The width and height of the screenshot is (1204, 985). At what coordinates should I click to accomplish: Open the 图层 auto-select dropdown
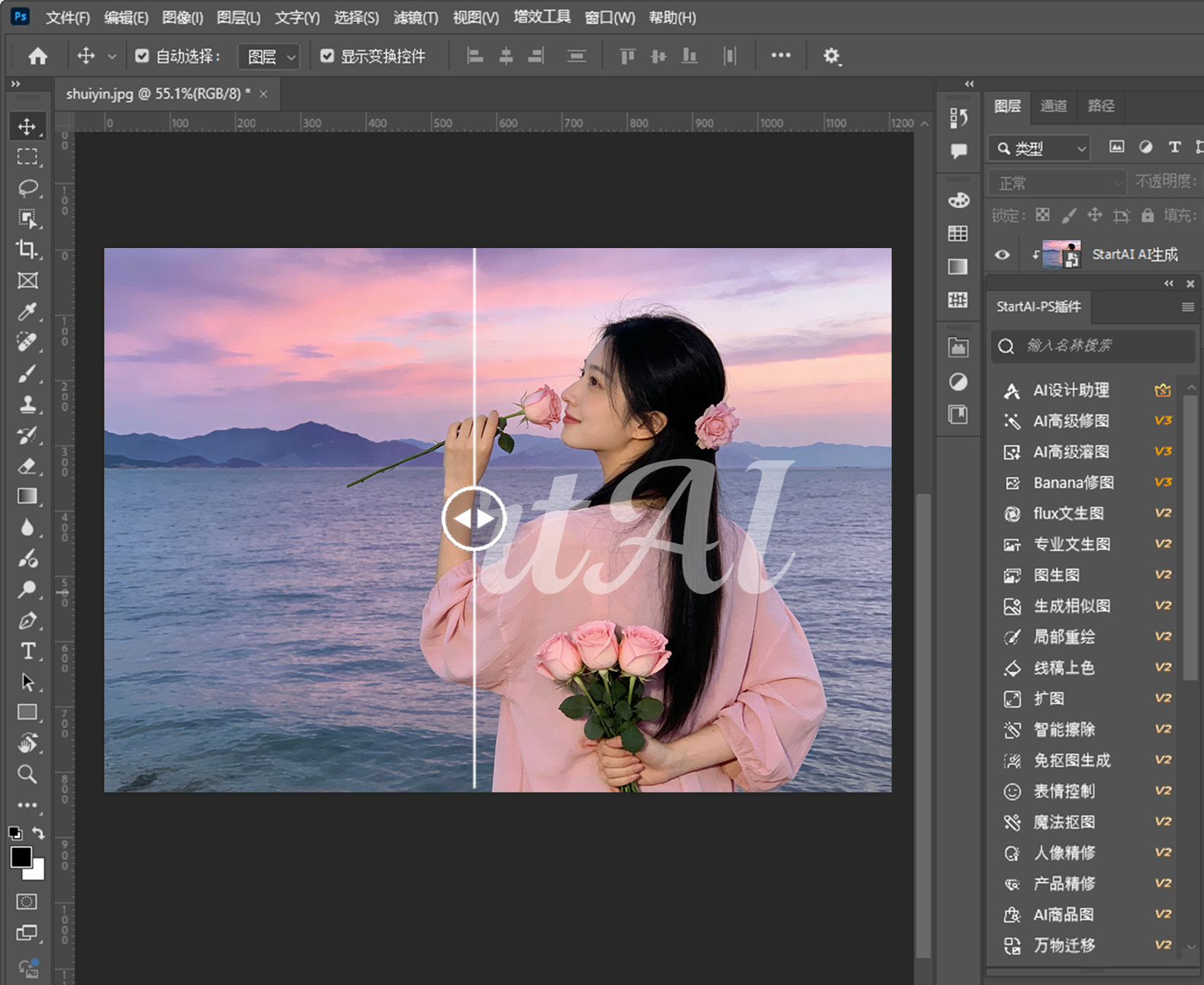(269, 57)
